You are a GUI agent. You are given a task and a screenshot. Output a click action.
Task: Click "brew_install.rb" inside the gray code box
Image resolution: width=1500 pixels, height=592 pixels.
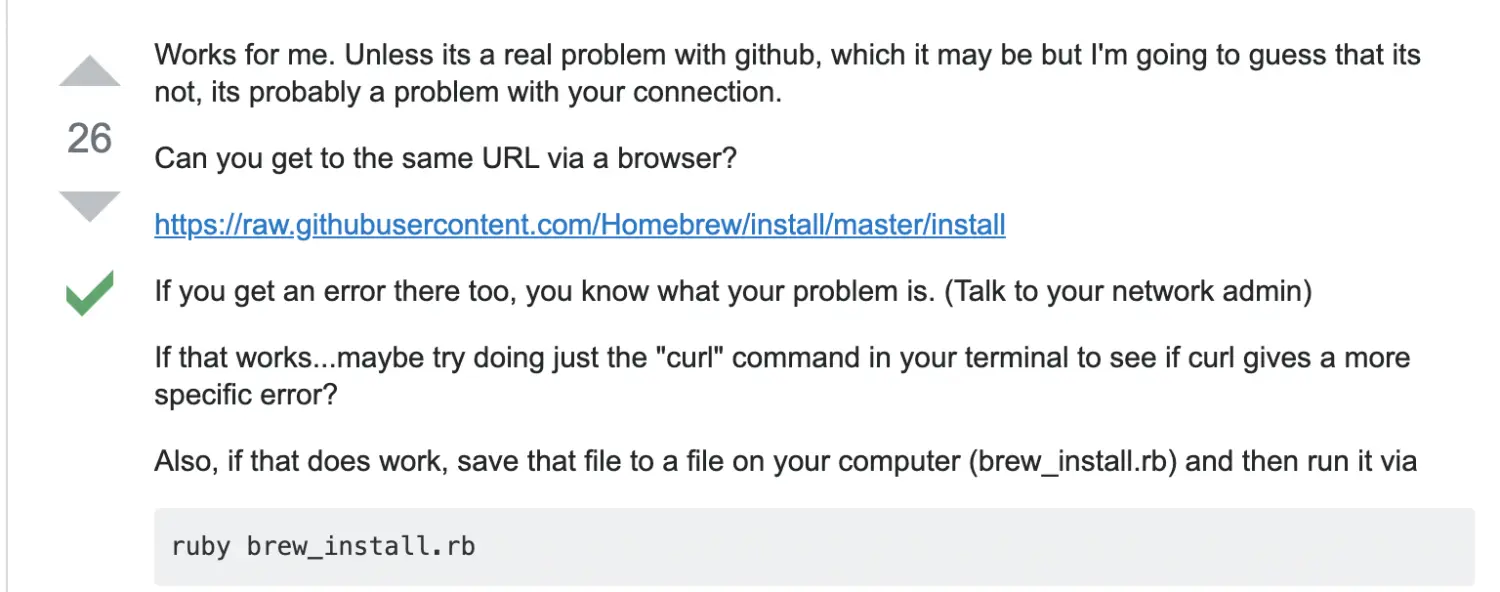(x=361, y=547)
